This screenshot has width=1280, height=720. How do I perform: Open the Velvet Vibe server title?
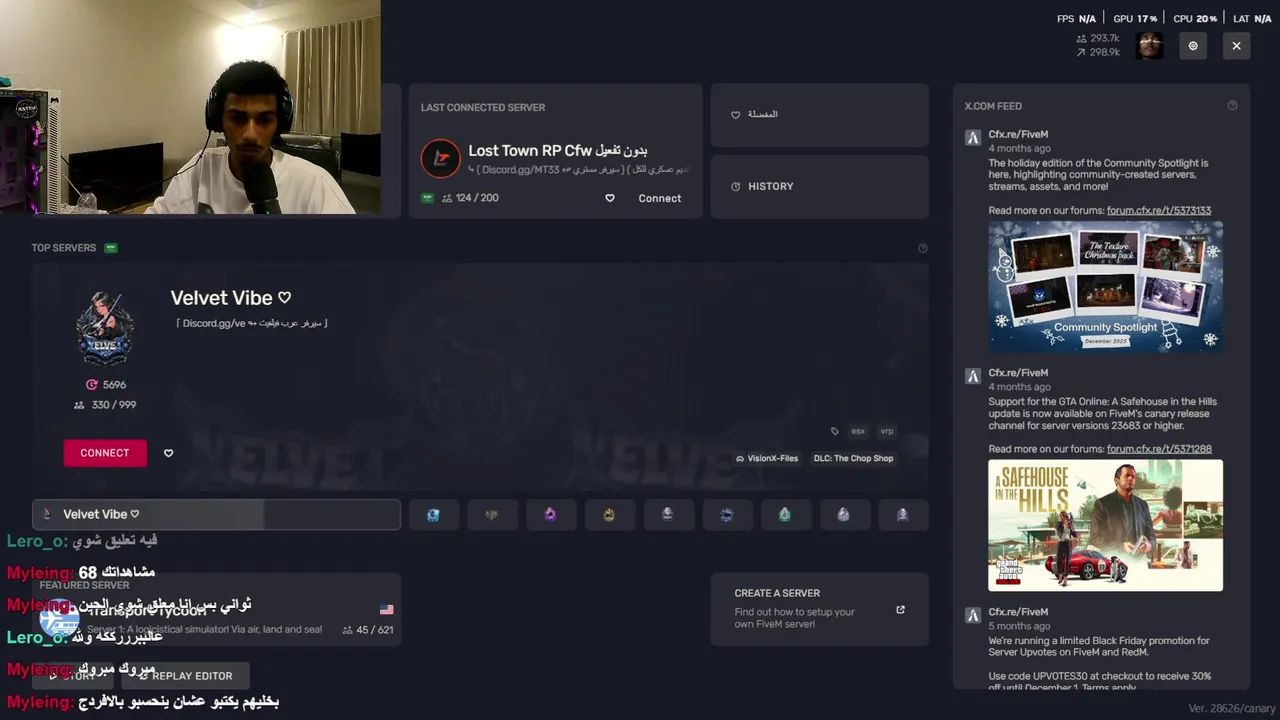[x=230, y=298]
